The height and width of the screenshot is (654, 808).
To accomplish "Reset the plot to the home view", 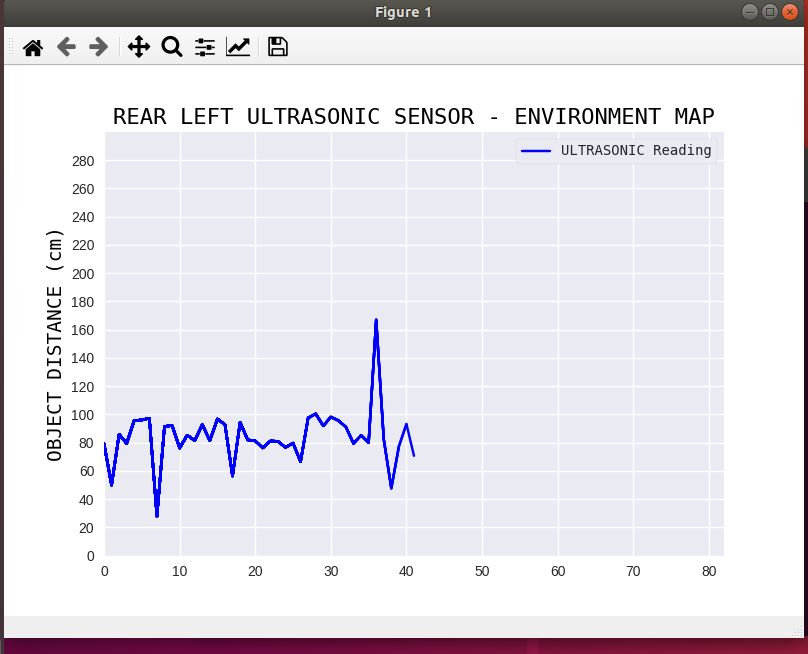I will point(33,47).
